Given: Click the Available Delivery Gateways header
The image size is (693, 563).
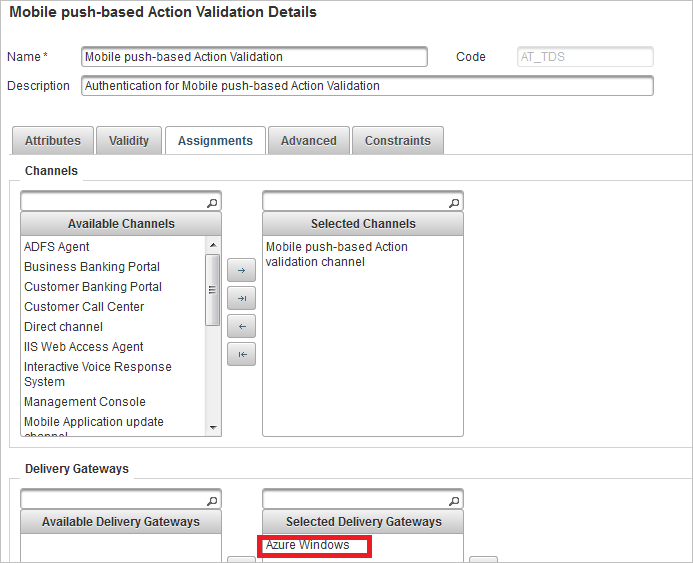Looking at the screenshot, I should point(121,521).
